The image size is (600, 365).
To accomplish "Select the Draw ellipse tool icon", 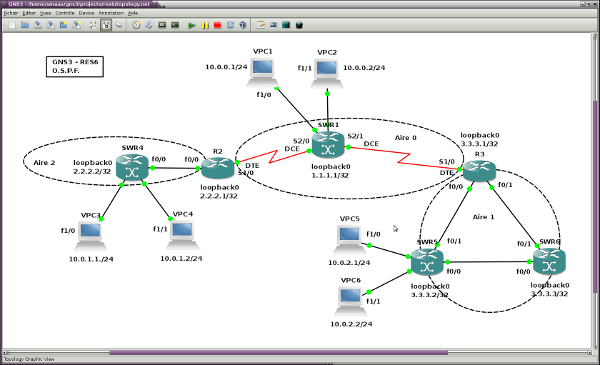I will click(x=299, y=25).
